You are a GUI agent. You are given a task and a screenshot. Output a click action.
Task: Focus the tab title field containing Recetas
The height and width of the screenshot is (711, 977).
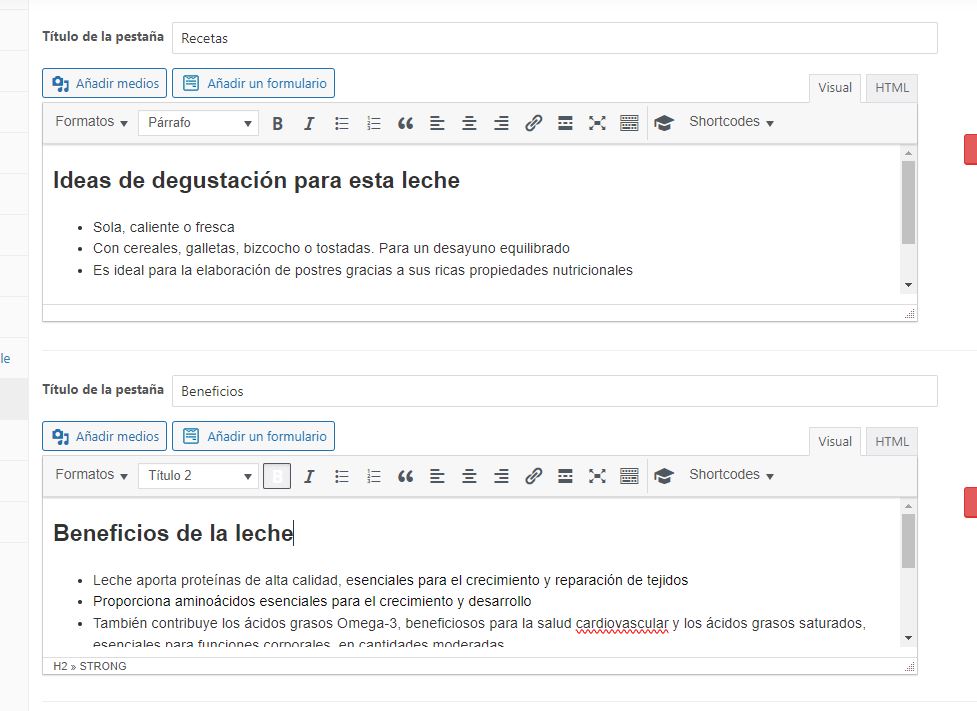point(555,38)
